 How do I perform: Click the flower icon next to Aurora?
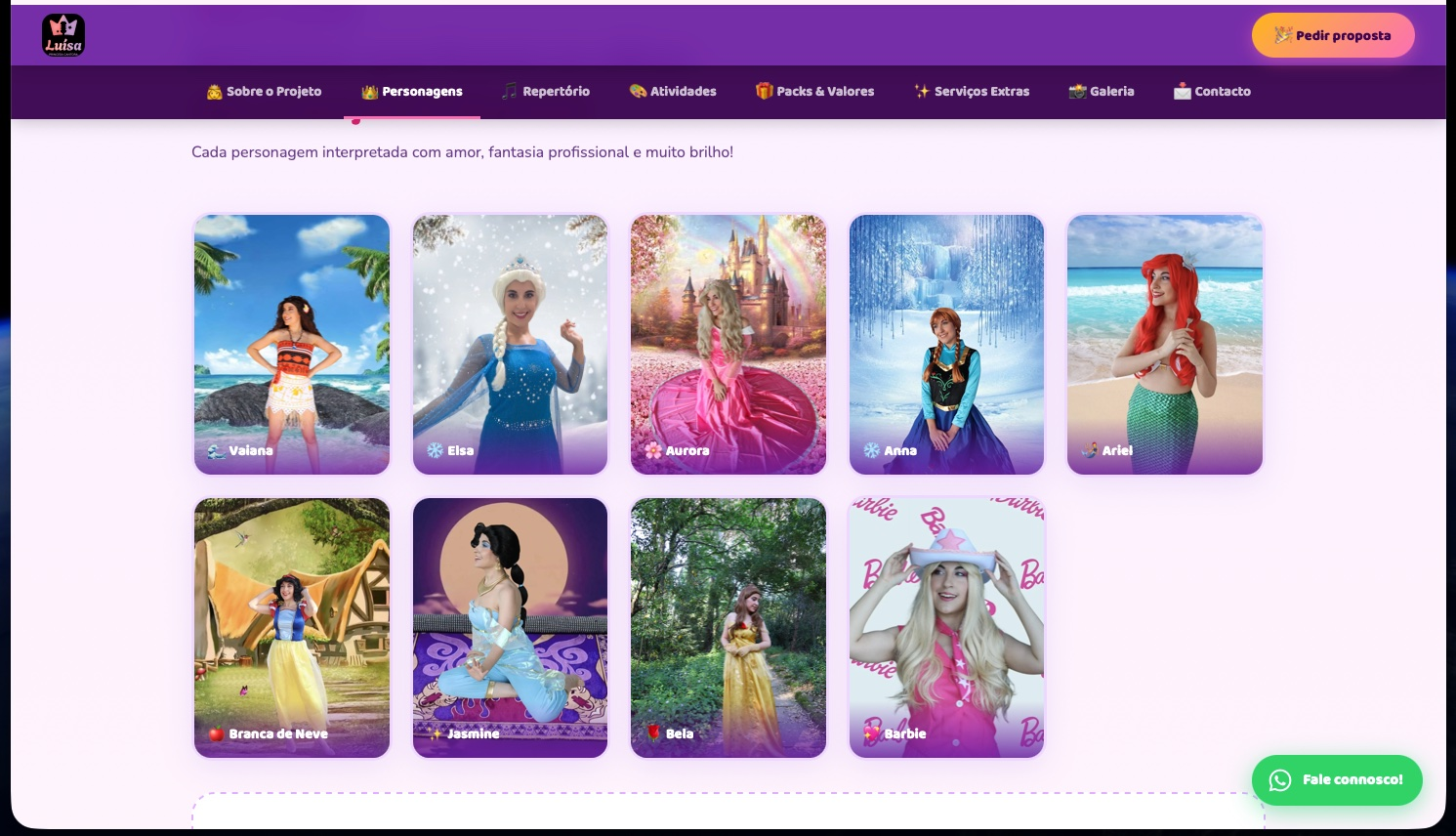click(x=653, y=451)
